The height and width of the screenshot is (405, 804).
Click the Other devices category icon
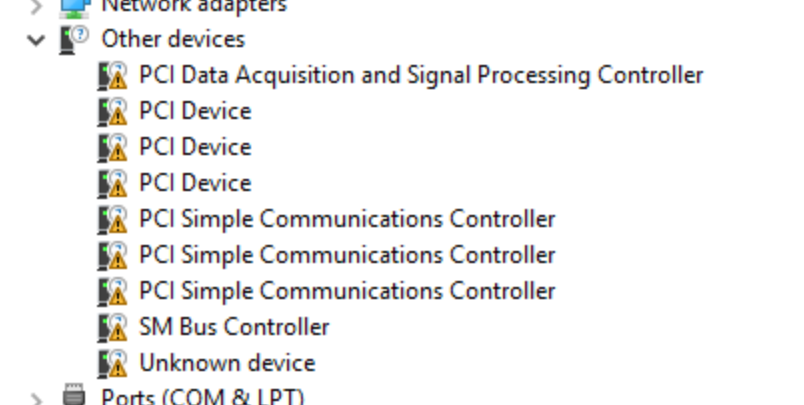point(74,39)
